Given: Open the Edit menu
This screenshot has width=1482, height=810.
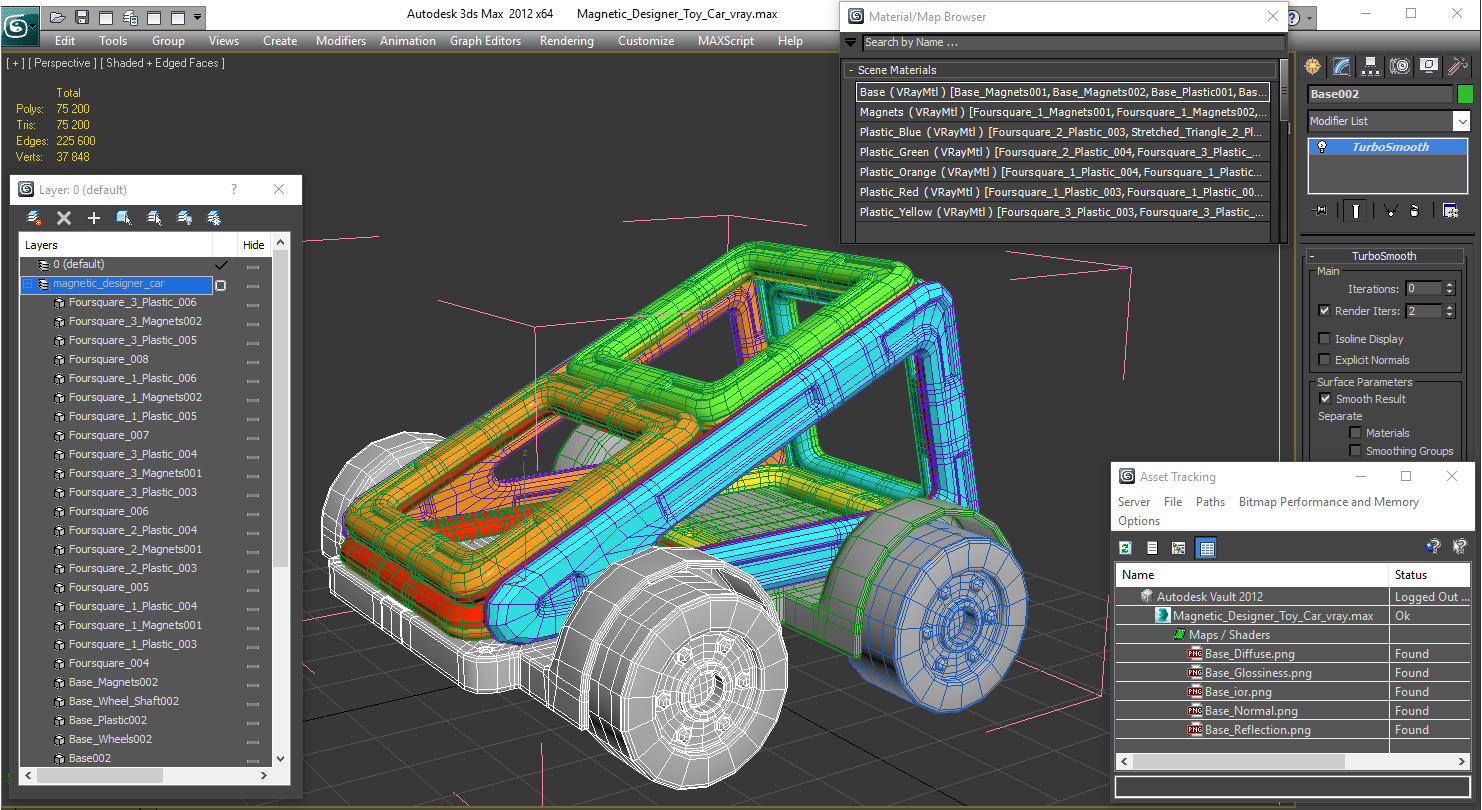Looking at the screenshot, I should click(x=65, y=41).
